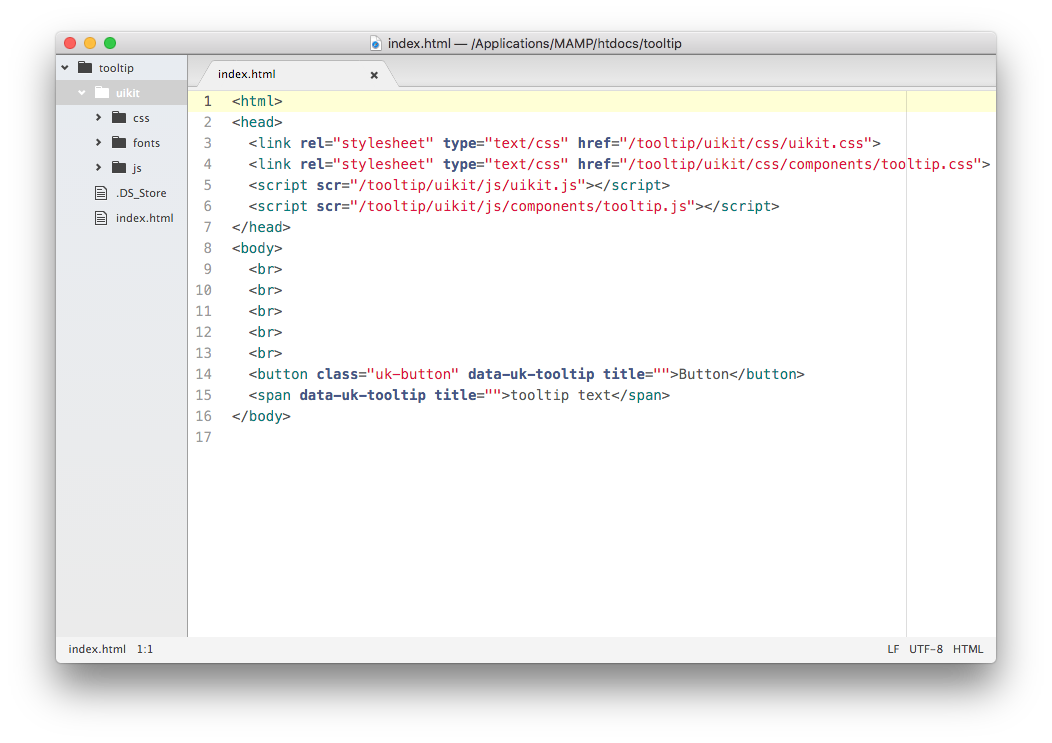Place cursor on the <html> tag
This screenshot has height=743, width=1052.
(x=257, y=101)
